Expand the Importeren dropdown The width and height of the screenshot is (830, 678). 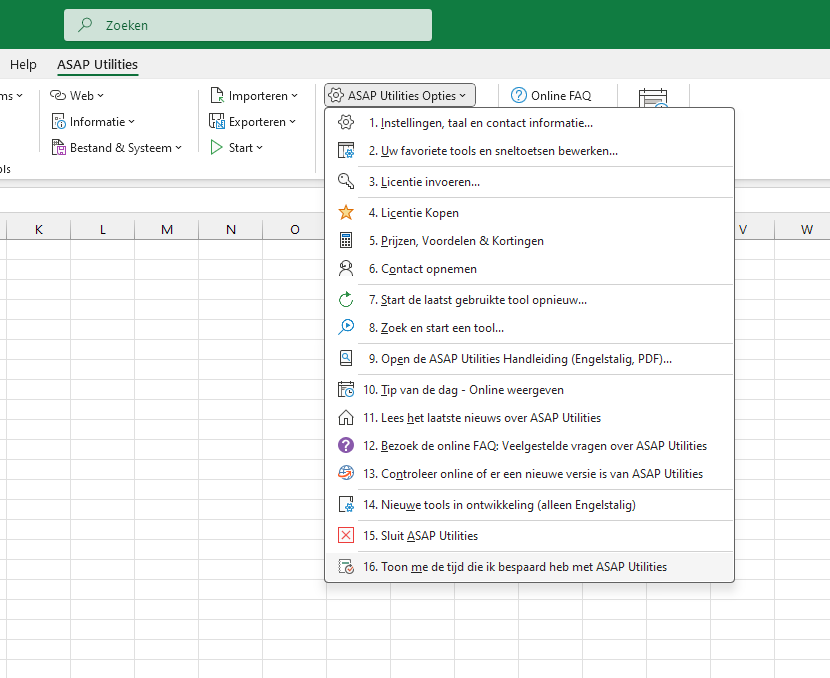coord(254,95)
